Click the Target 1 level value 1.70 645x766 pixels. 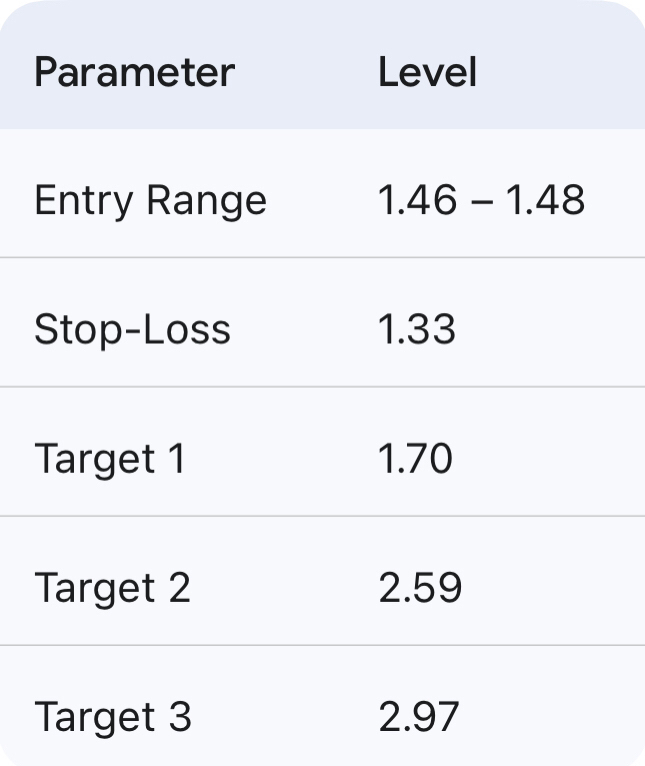coord(415,459)
